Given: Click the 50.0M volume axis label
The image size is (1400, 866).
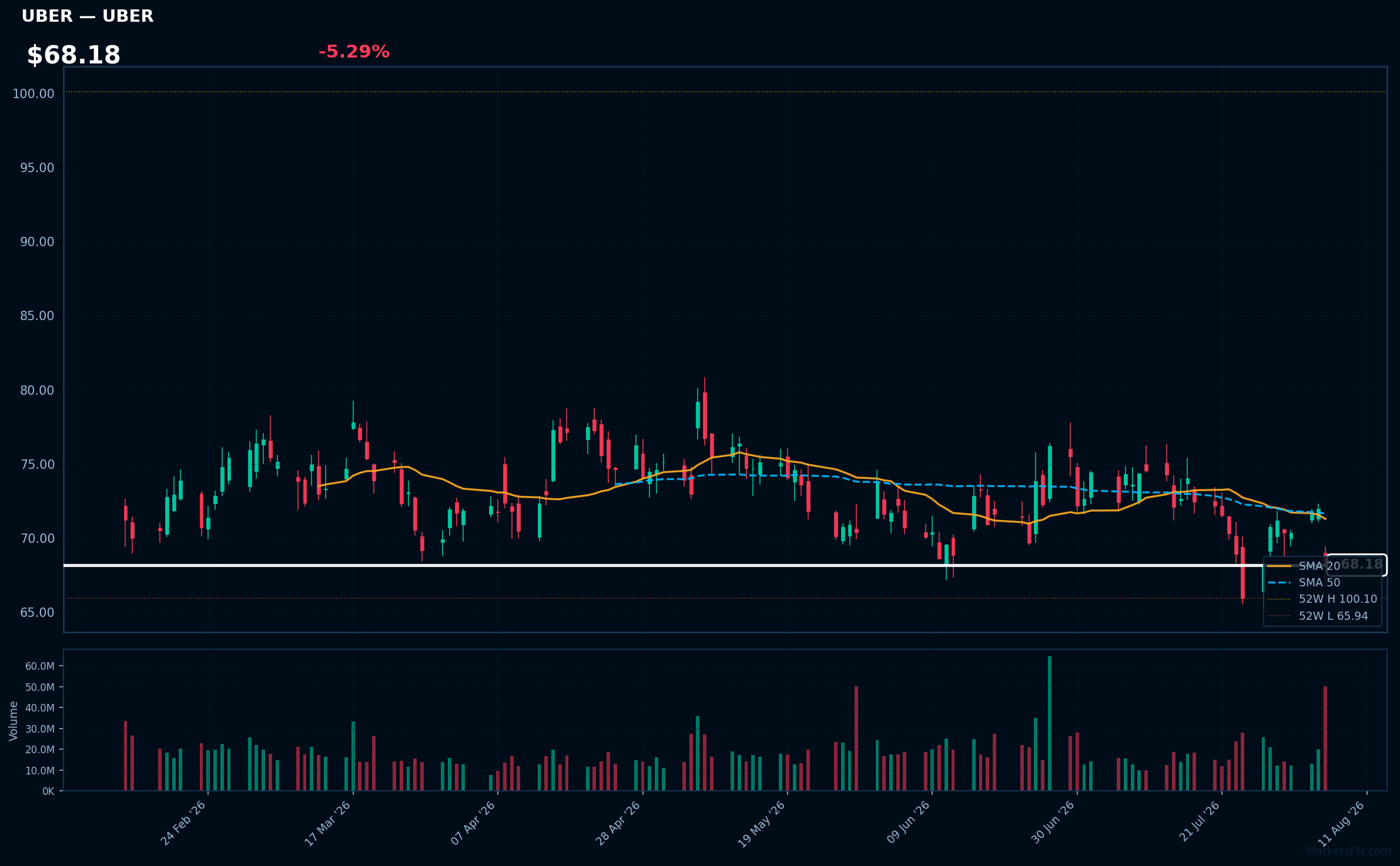Looking at the screenshot, I should click(40, 687).
